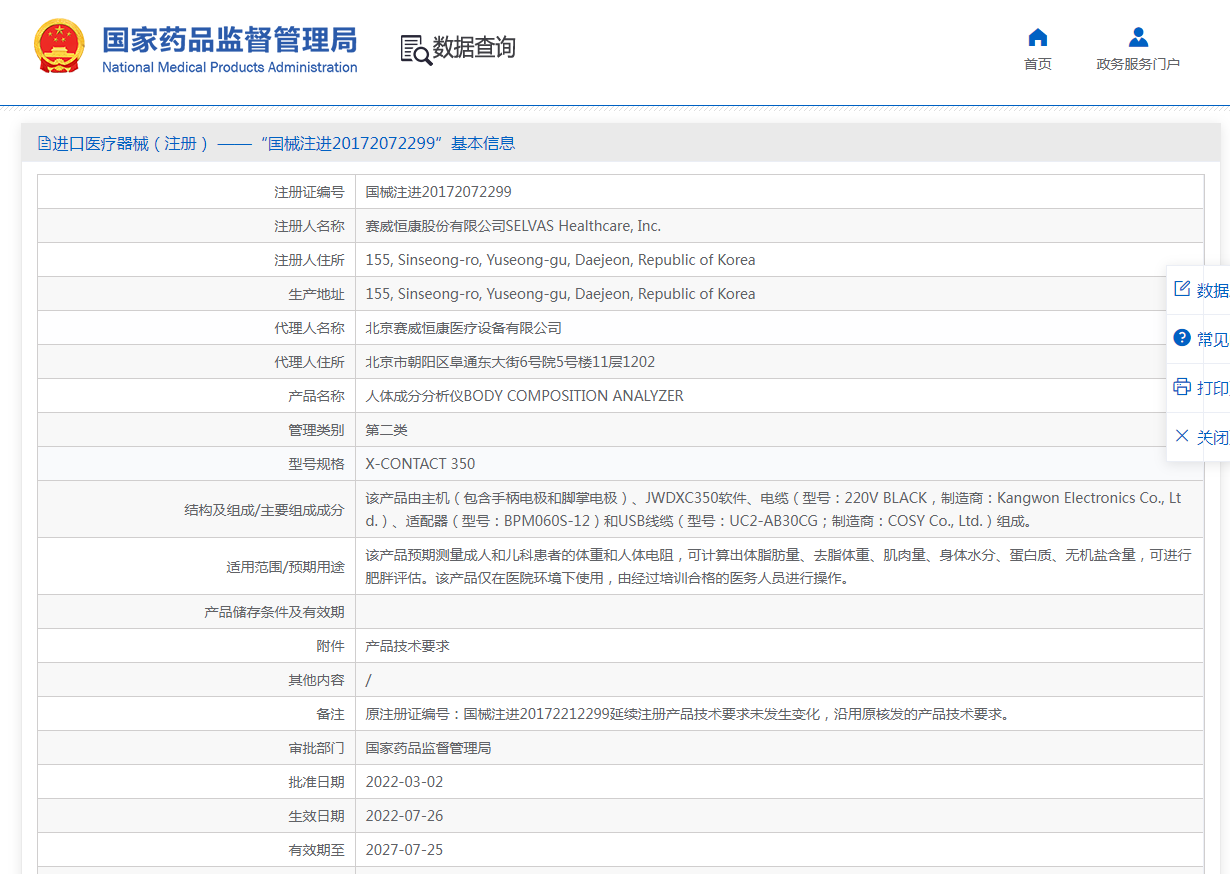Screen dimensions: 1230x874
Task: Click the 附件 row label
Action: pos(331,646)
